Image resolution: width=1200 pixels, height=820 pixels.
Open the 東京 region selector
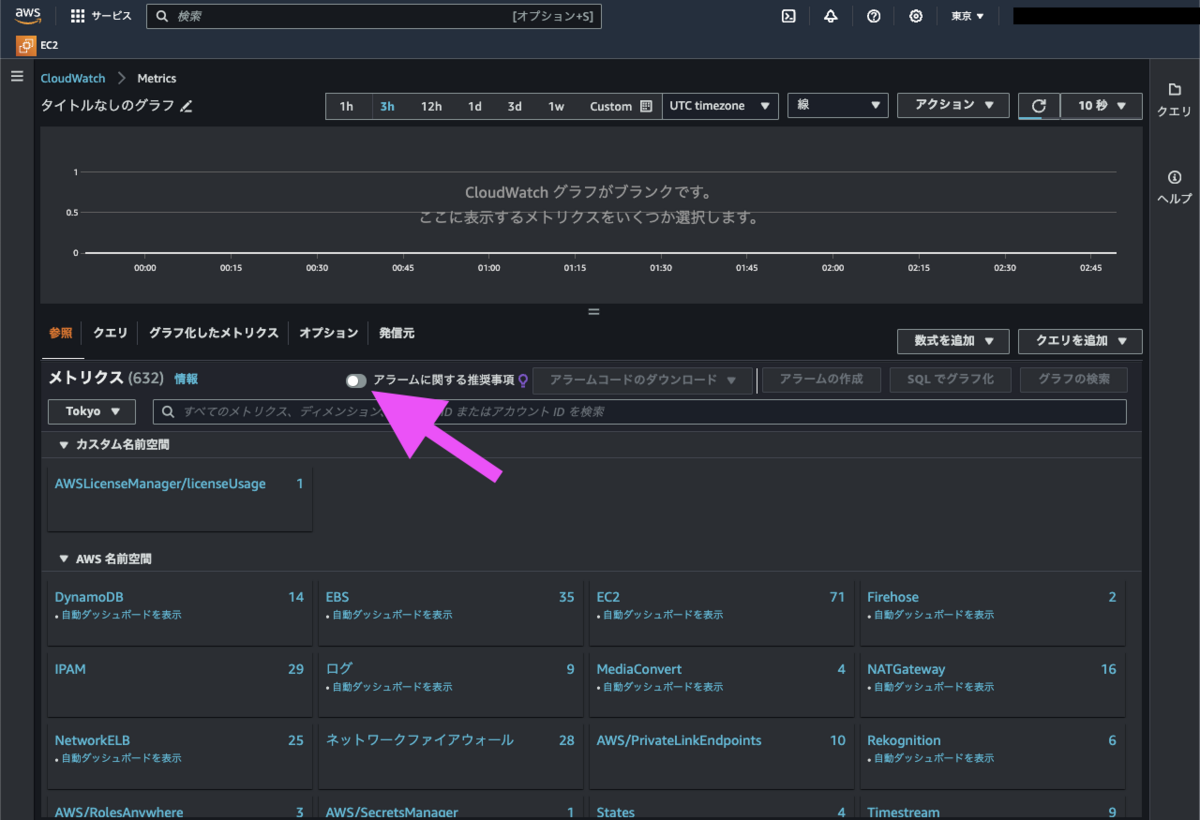pos(967,16)
